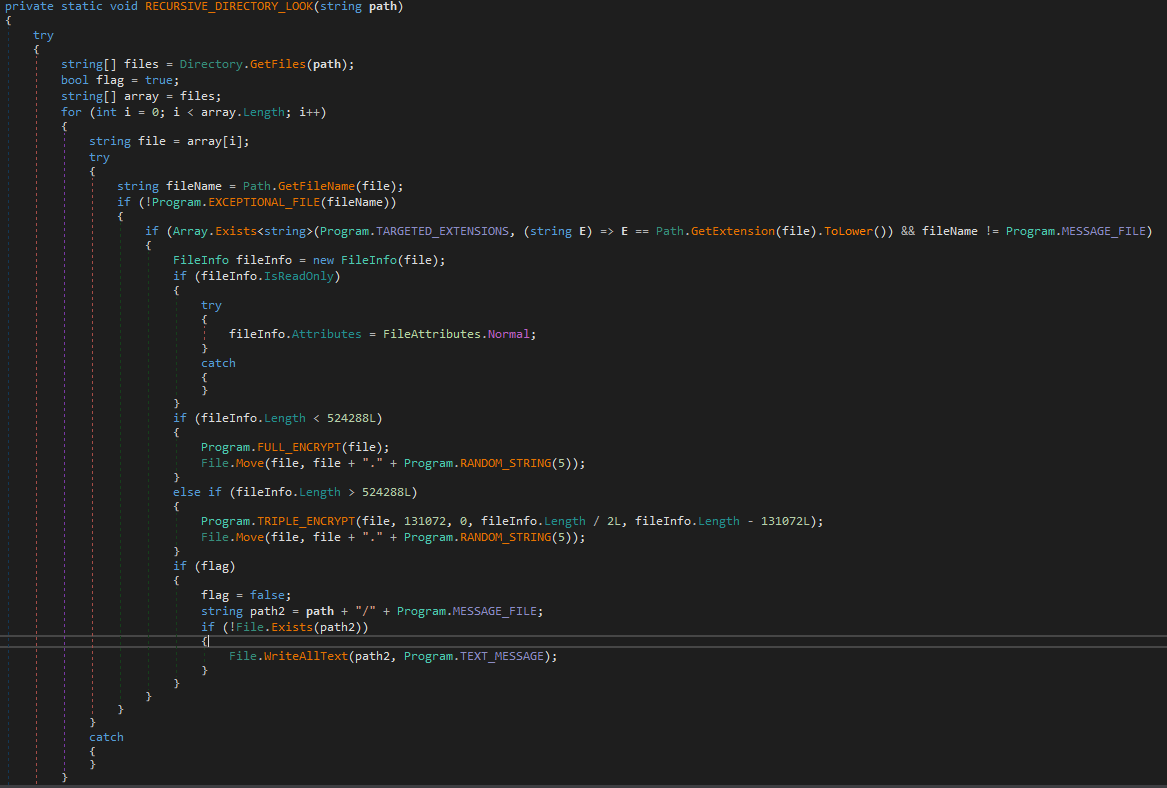Click the 'Normal' enum value
Image resolution: width=1167 pixels, height=788 pixels.
pos(508,334)
